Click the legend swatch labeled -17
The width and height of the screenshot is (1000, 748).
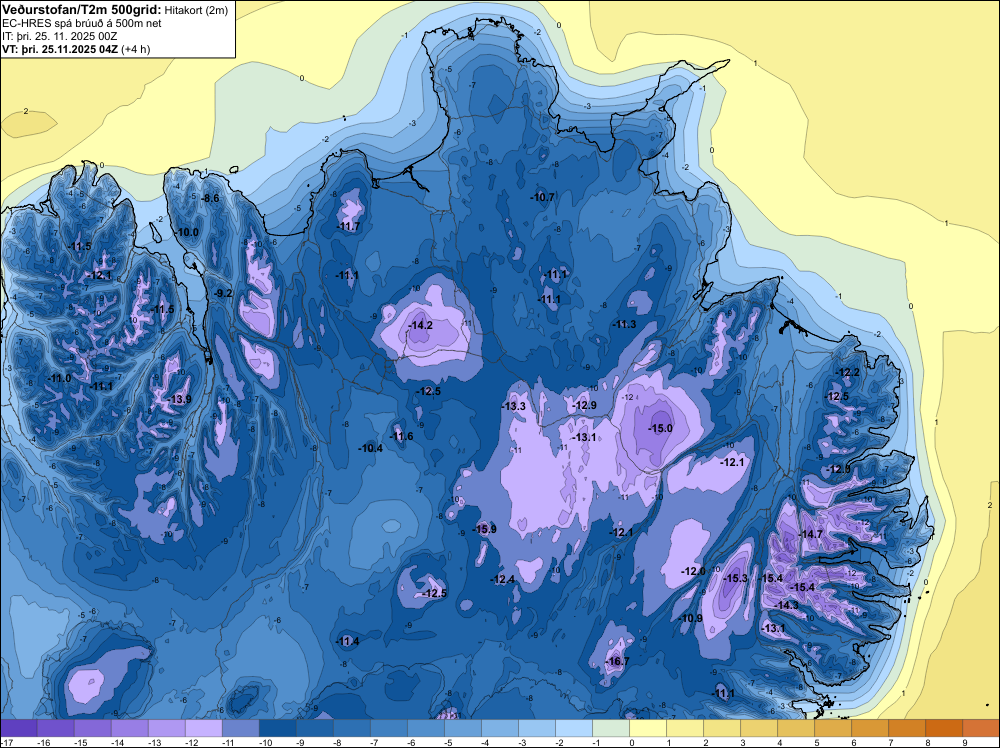click(x=18, y=728)
